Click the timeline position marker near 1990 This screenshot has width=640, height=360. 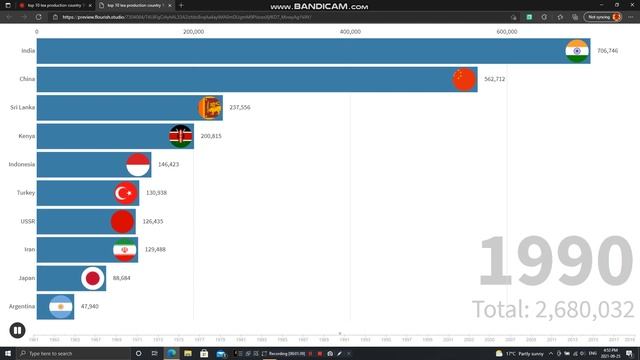pyautogui.click(x=340, y=333)
